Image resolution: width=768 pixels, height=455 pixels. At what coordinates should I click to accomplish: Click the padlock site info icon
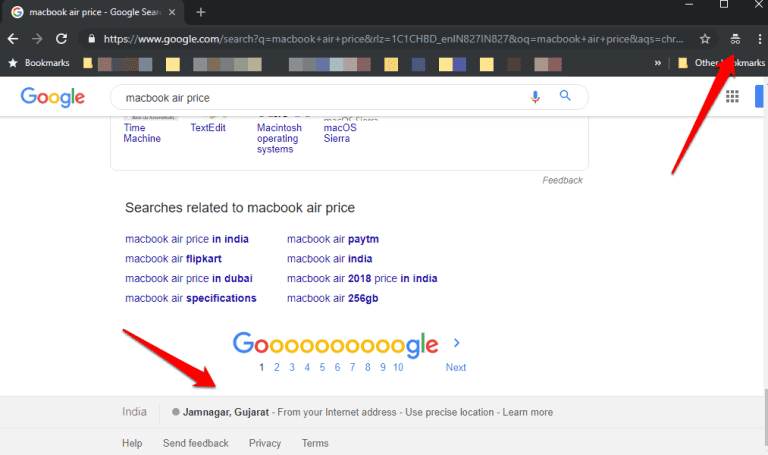coord(91,39)
